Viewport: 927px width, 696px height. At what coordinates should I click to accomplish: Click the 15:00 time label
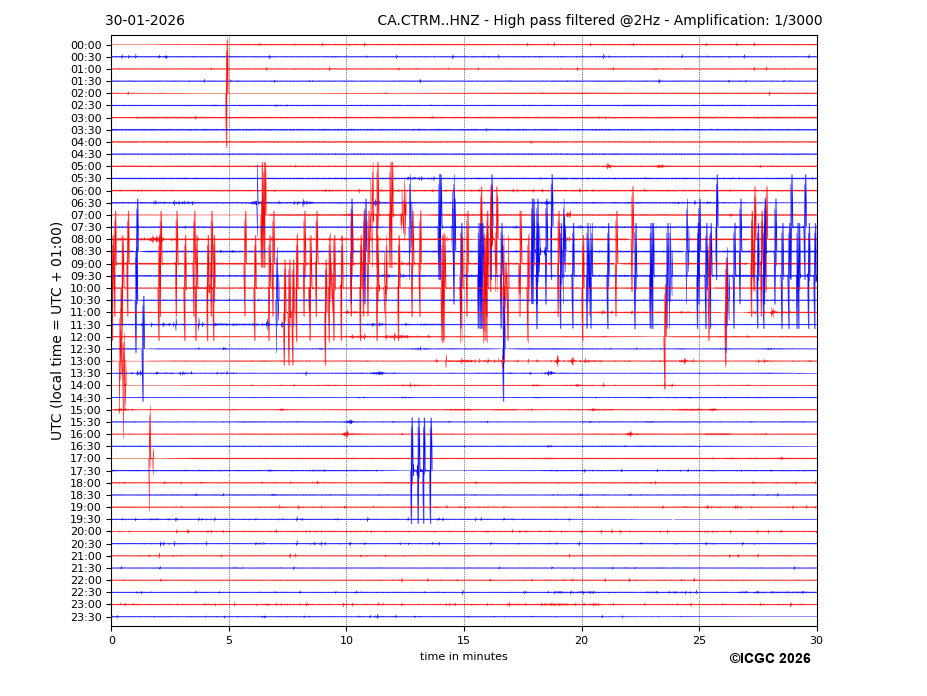(86, 410)
